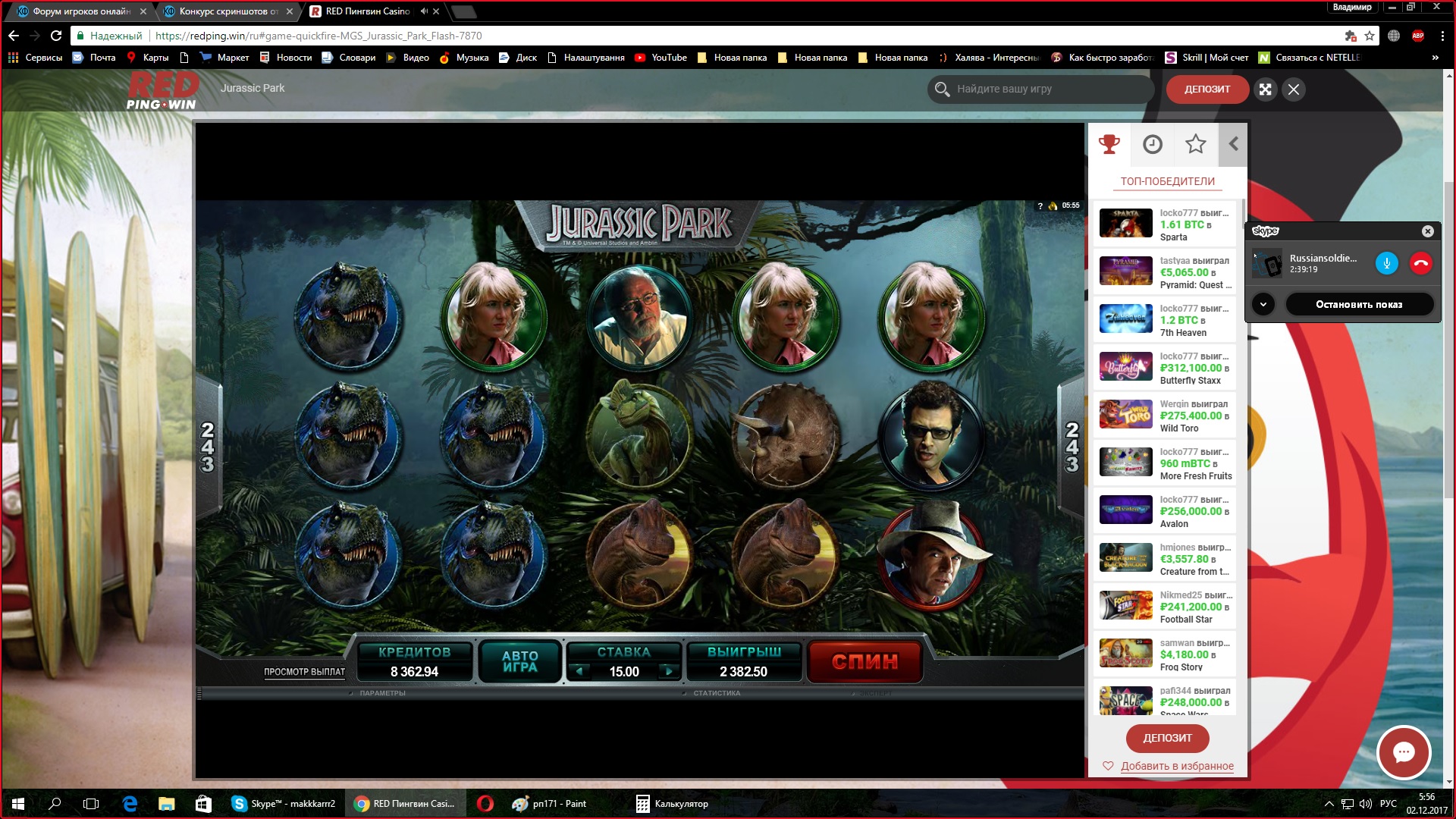Open the Сервисы apps bookmark
The height and width of the screenshot is (819, 1456).
35,58
